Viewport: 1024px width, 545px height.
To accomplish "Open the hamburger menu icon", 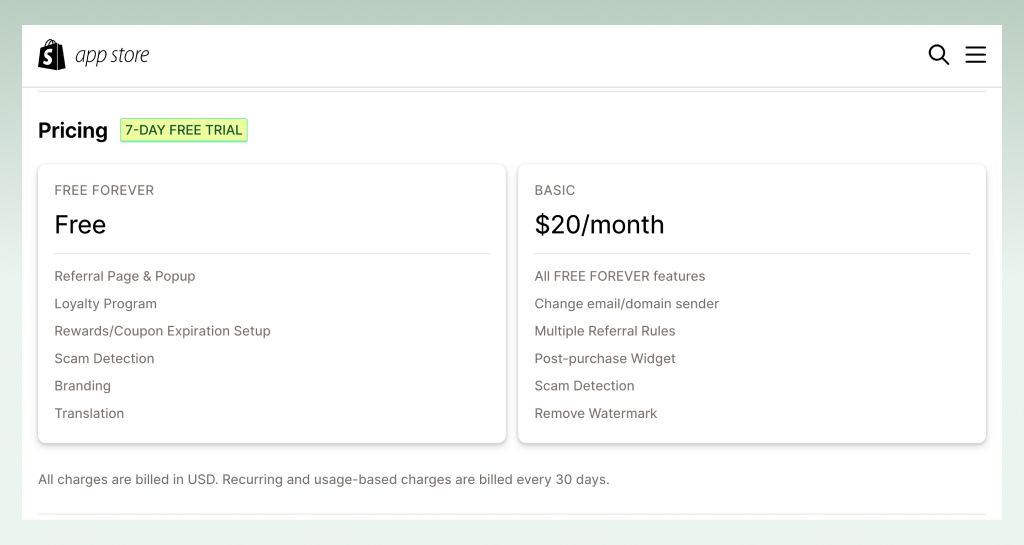I will (x=976, y=55).
